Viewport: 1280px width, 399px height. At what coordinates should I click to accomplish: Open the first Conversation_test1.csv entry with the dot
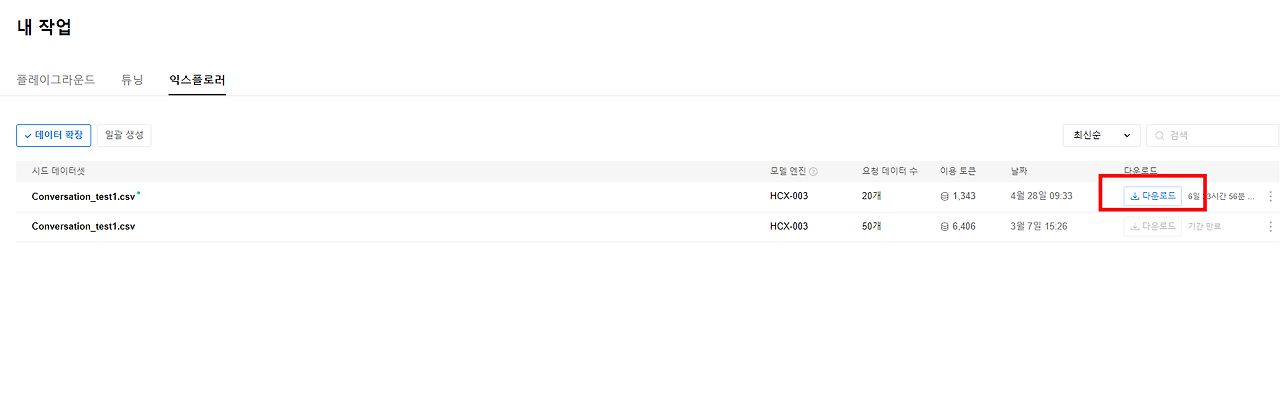point(83,196)
